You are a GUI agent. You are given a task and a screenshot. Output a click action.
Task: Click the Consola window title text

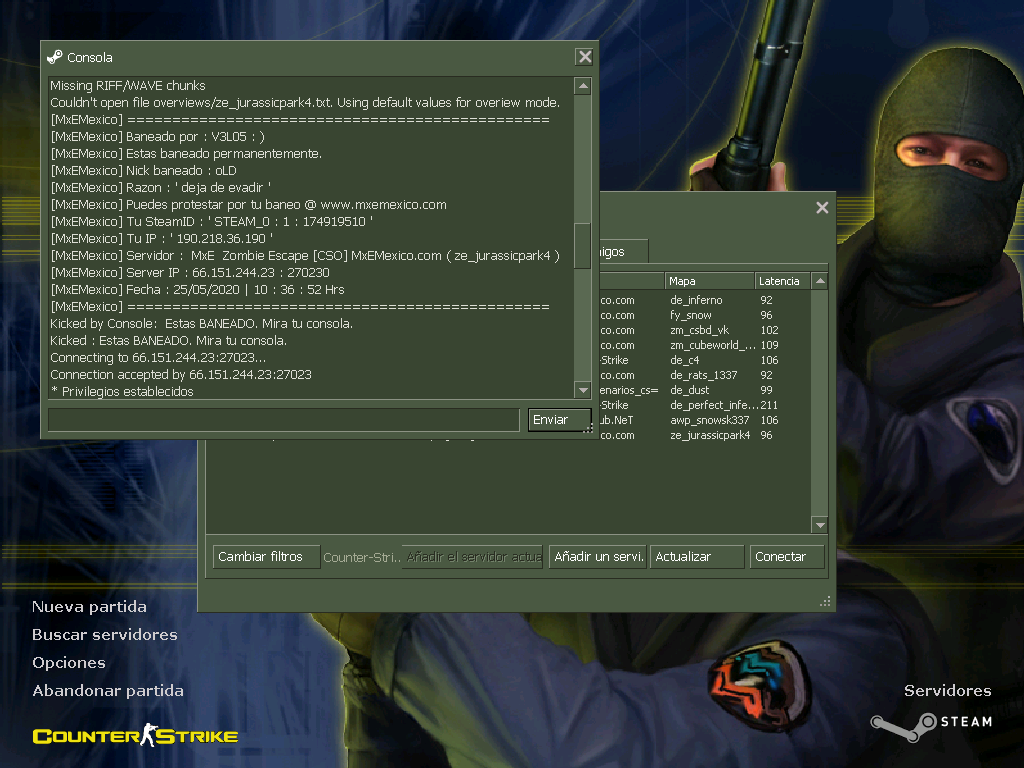[x=89, y=57]
